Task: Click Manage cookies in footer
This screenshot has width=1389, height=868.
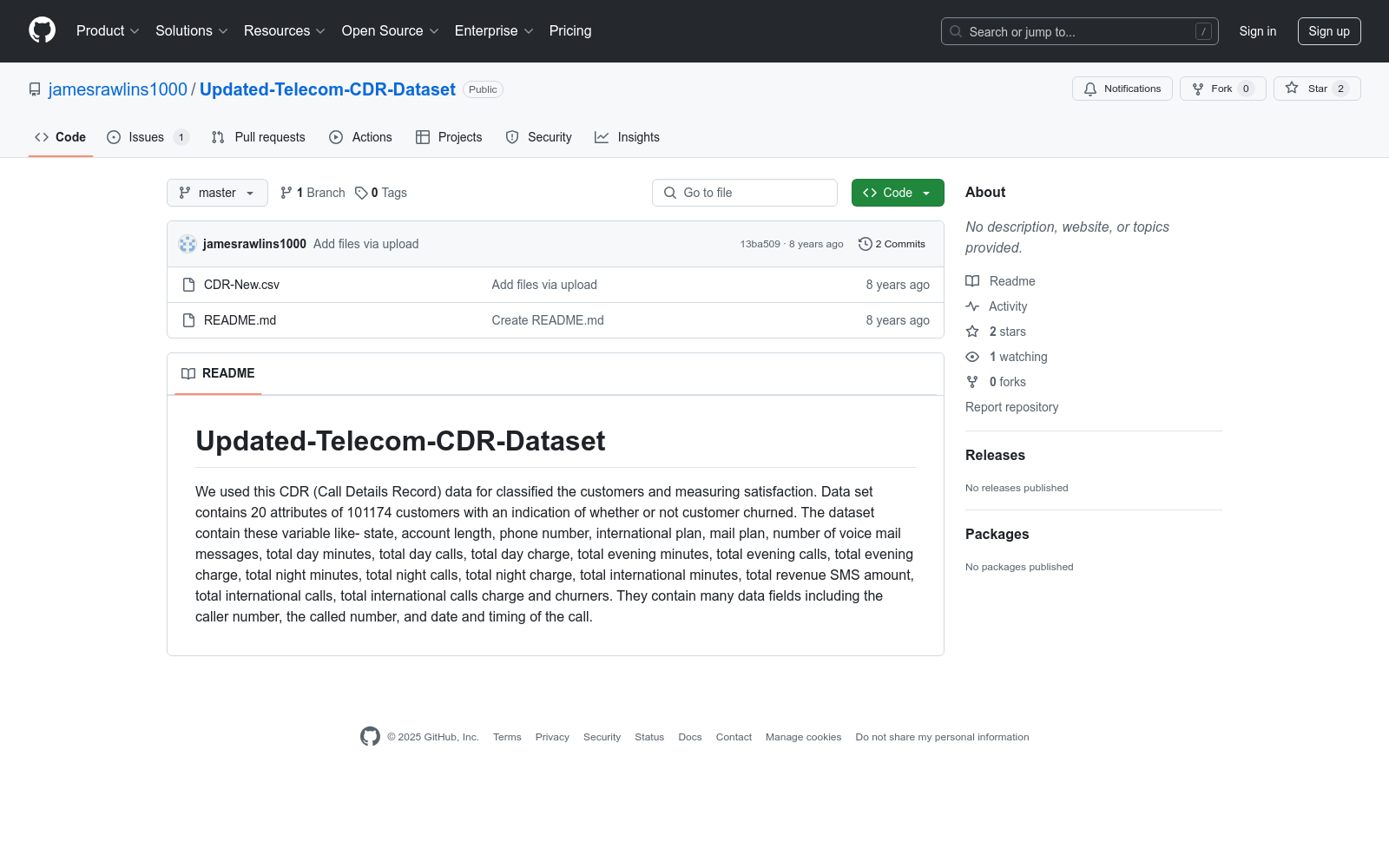Action: coord(803,737)
